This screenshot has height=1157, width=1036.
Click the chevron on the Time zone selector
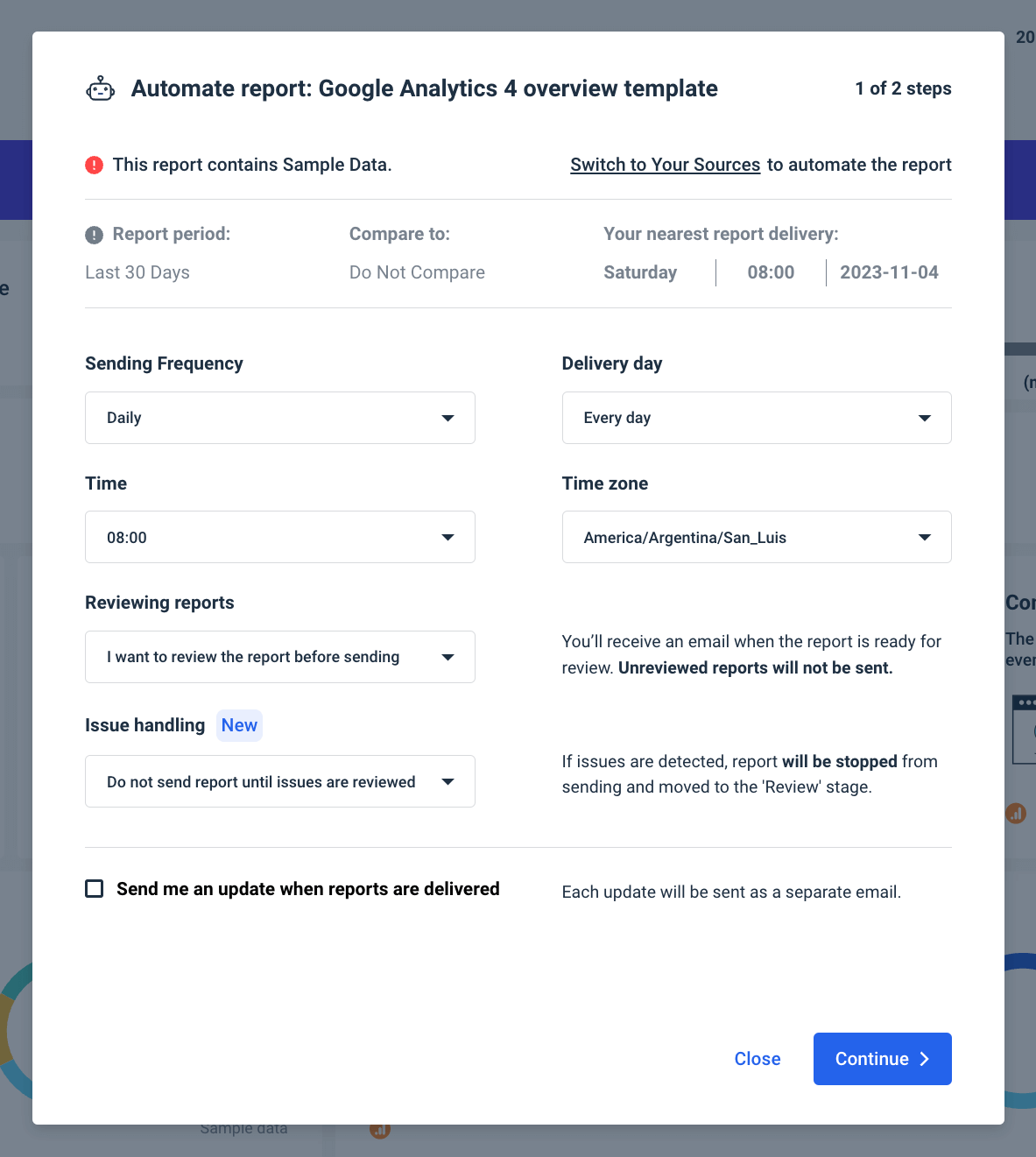coord(925,537)
